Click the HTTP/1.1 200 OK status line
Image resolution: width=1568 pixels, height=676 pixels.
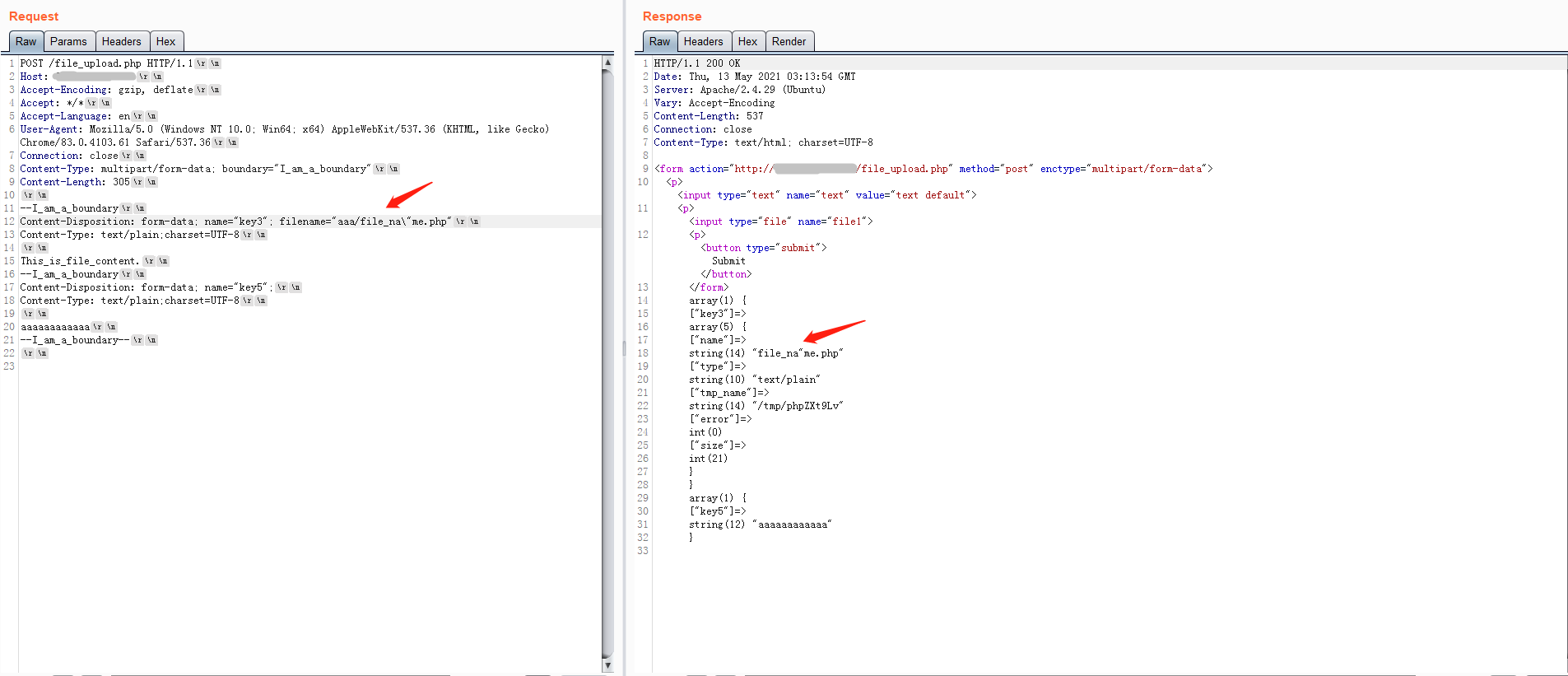pyautogui.click(x=696, y=63)
